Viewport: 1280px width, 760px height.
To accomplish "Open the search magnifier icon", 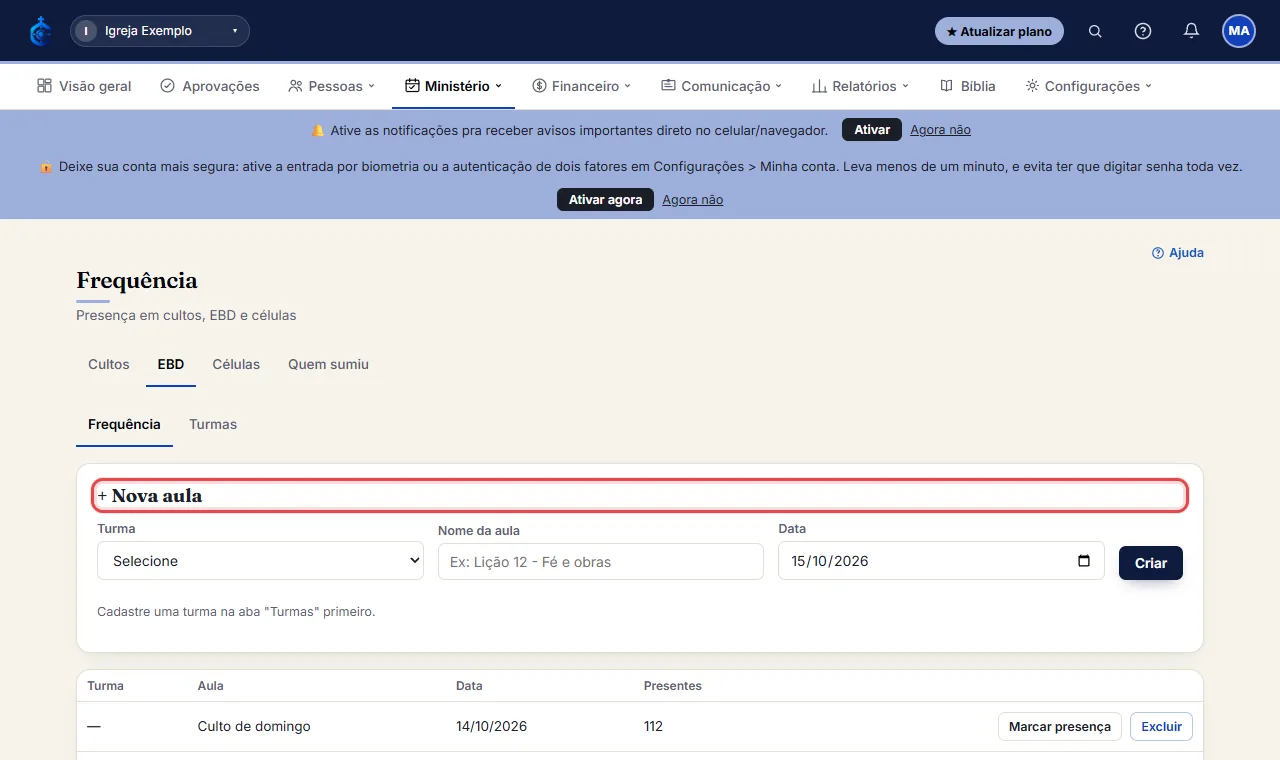I will click(x=1095, y=31).
